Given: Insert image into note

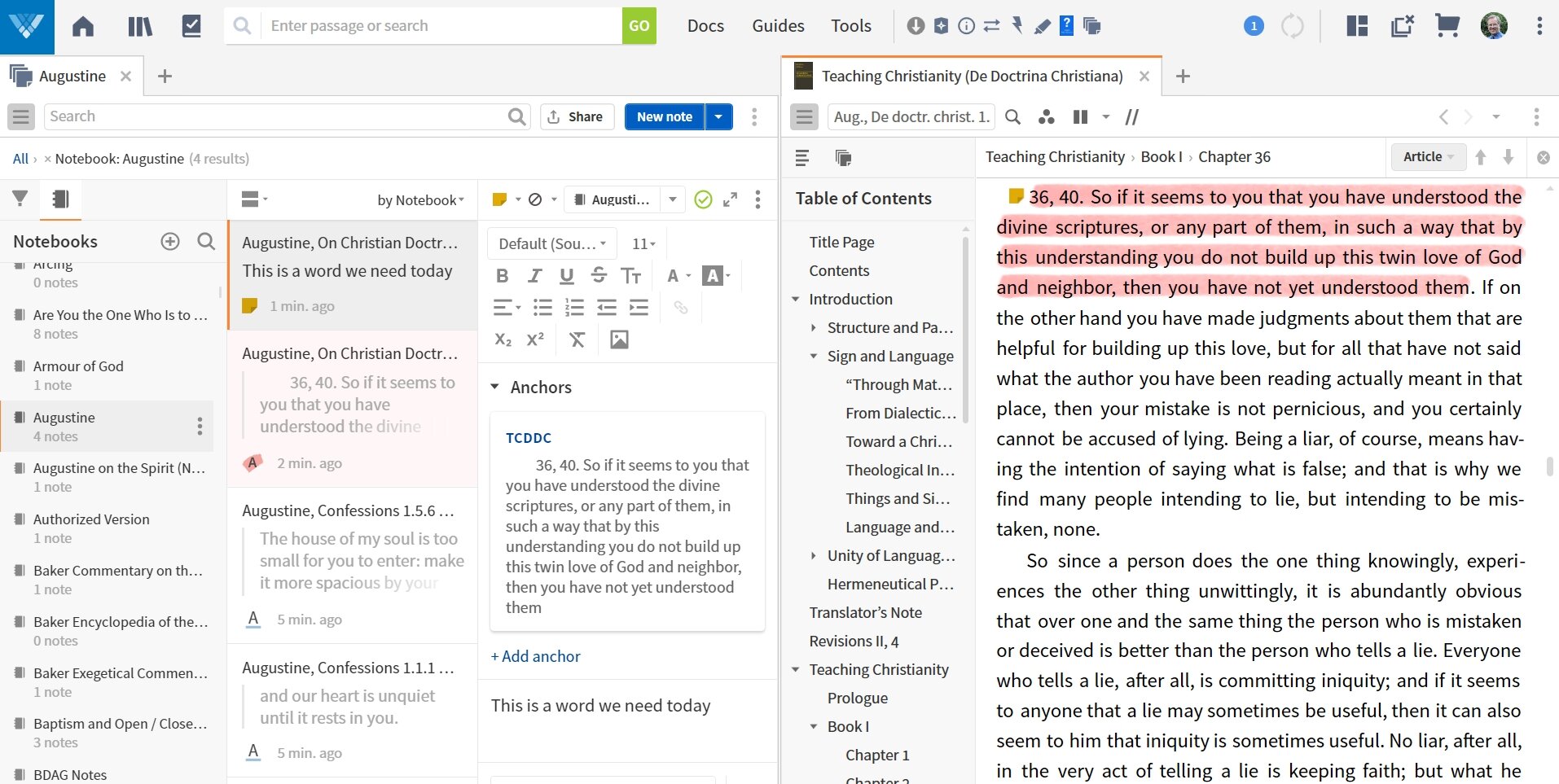Looking at the screenshot, I should (x=619, y=339).
